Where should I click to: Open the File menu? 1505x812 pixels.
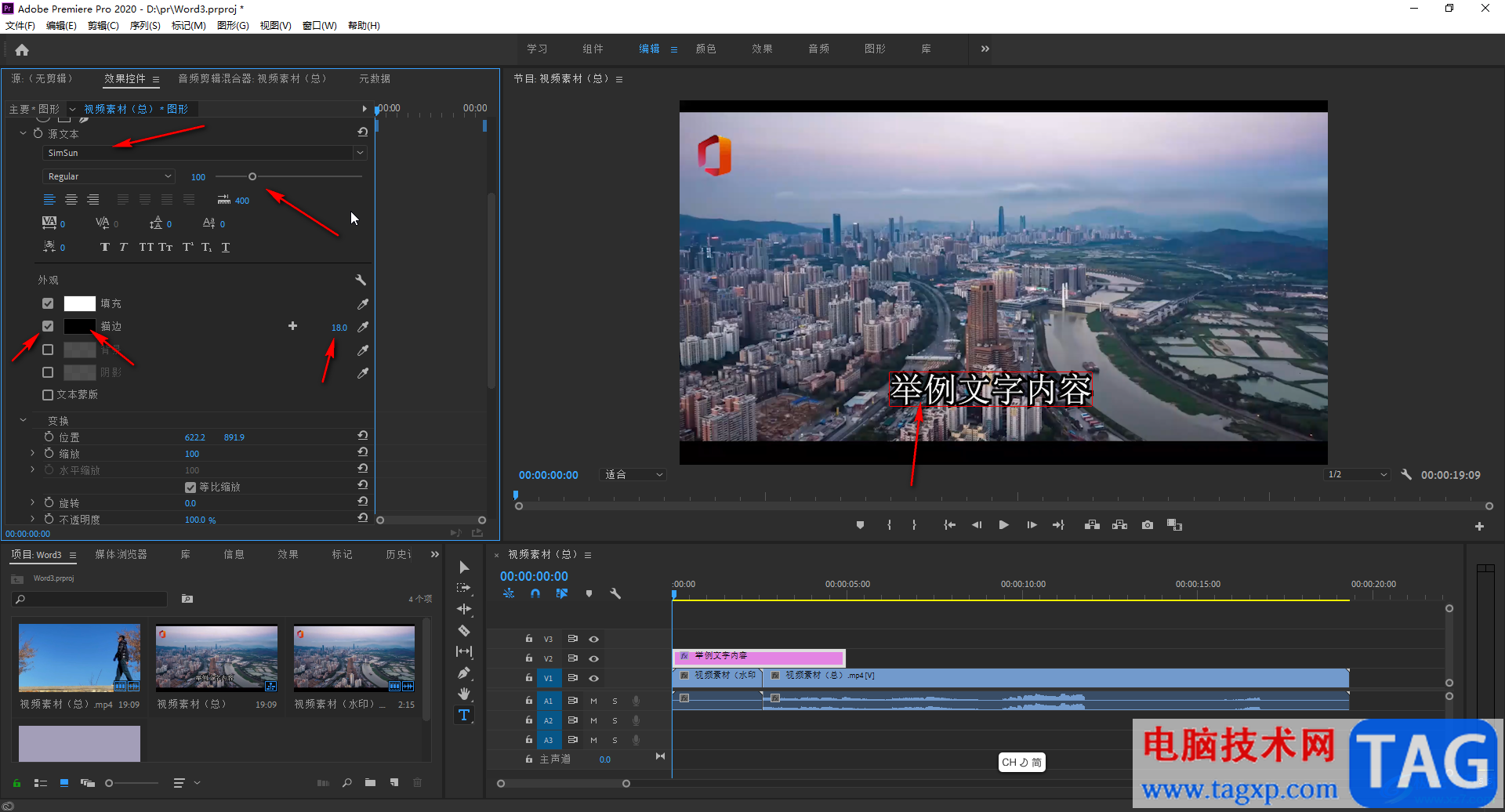pos(20,26)
